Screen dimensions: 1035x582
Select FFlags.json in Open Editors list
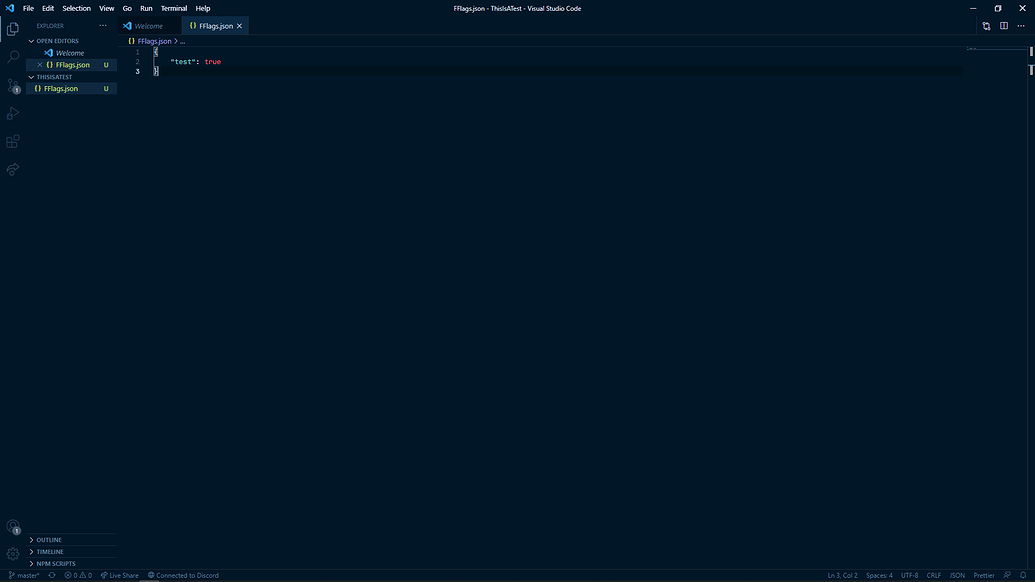point(73,65)
